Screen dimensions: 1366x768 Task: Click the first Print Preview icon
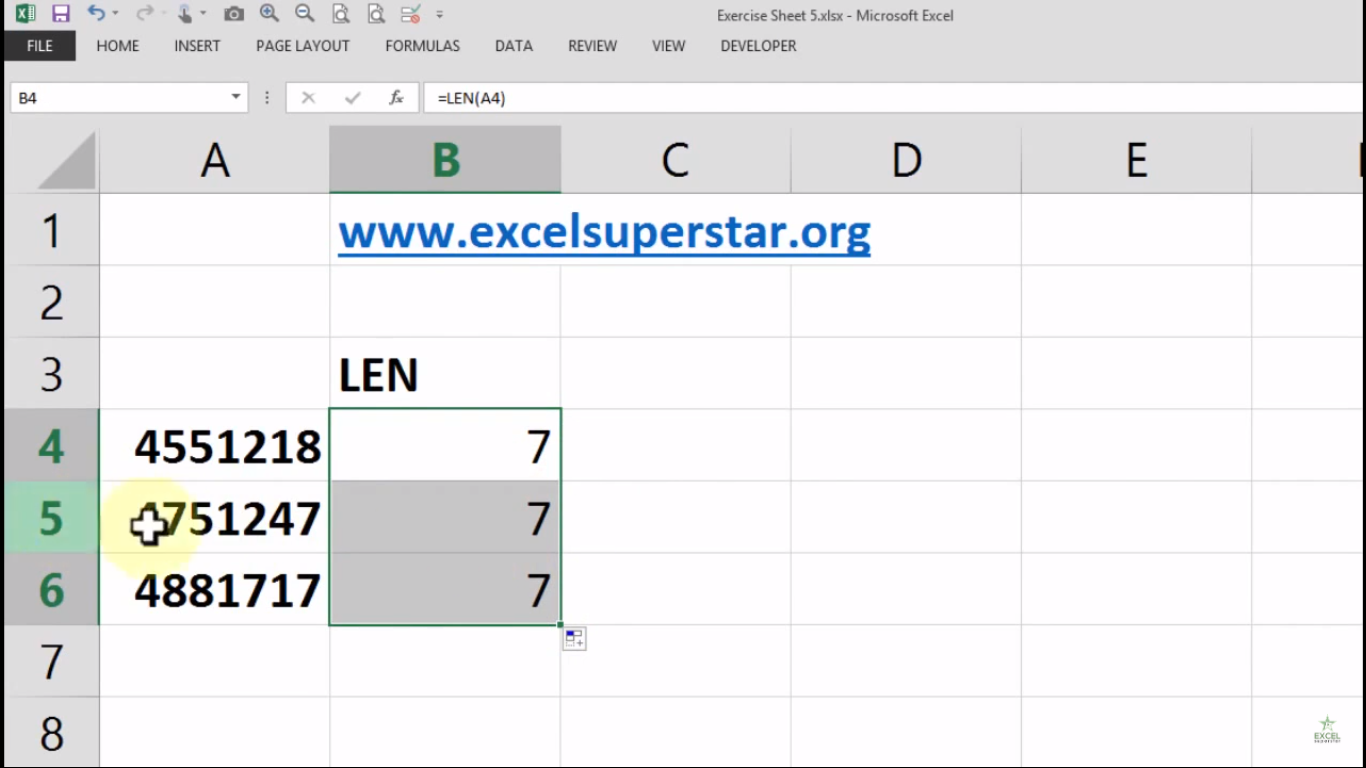tap(341, 14)
